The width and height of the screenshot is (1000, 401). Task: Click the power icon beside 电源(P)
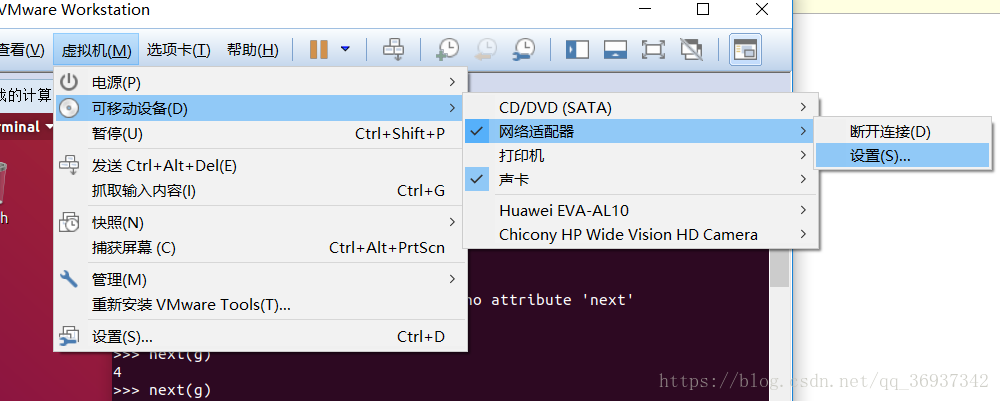69,82
